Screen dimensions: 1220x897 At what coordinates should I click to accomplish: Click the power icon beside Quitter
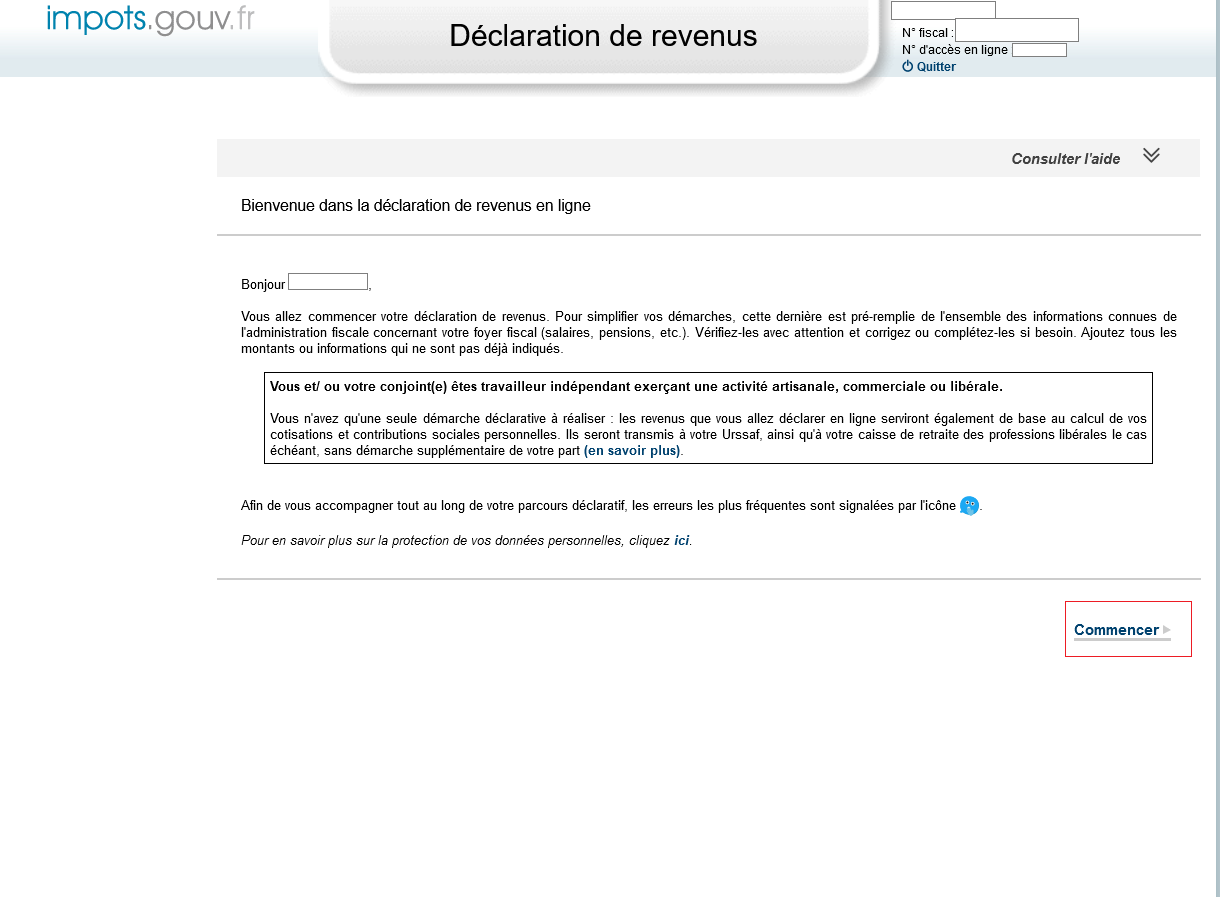coord(908,67)
